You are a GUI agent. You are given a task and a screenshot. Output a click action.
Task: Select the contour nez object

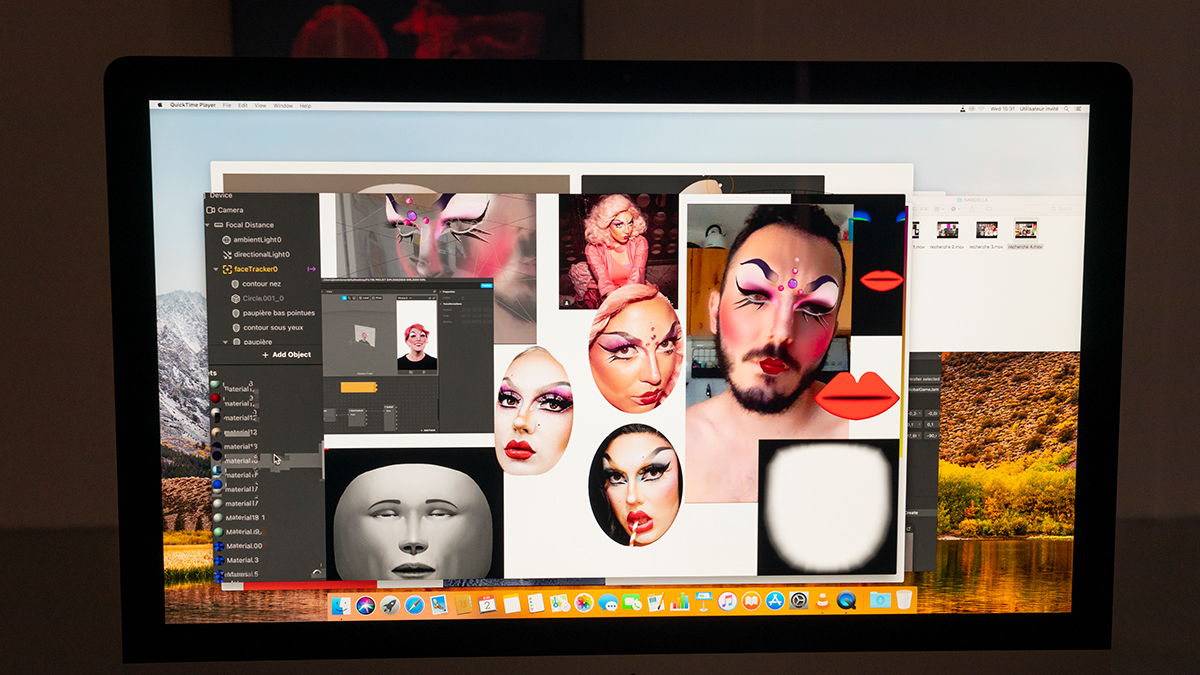pyautogui.click(x=261, y=284)
